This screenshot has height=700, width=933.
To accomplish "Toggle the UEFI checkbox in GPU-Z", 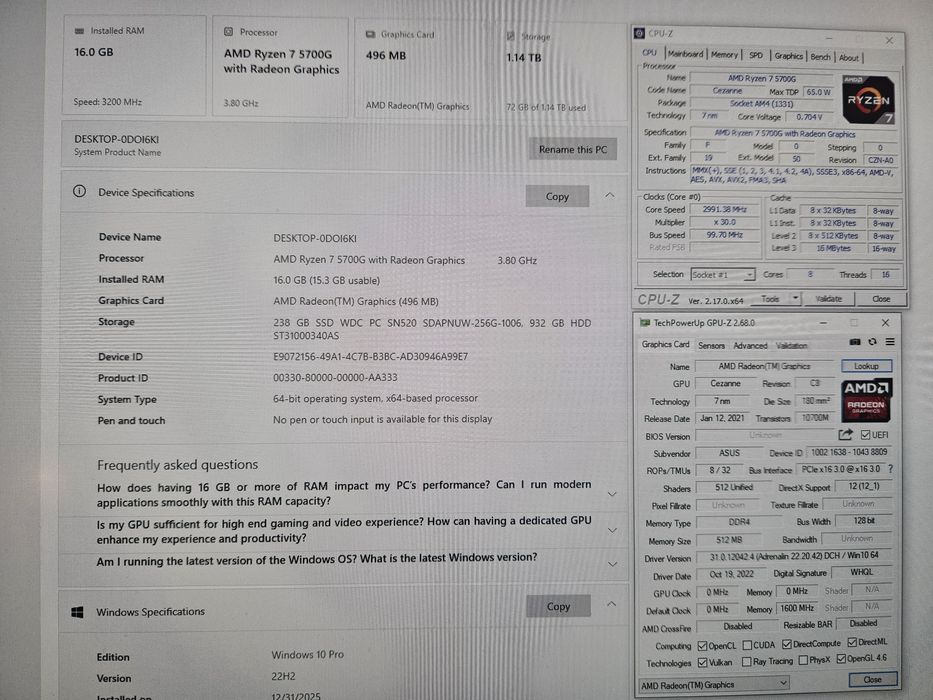I will click(865, 435).
